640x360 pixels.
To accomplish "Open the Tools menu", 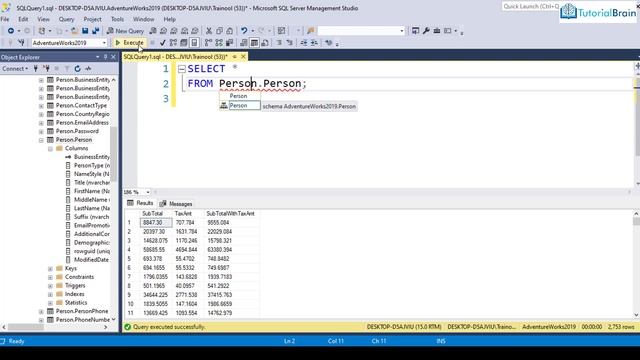I will point(117,19).
